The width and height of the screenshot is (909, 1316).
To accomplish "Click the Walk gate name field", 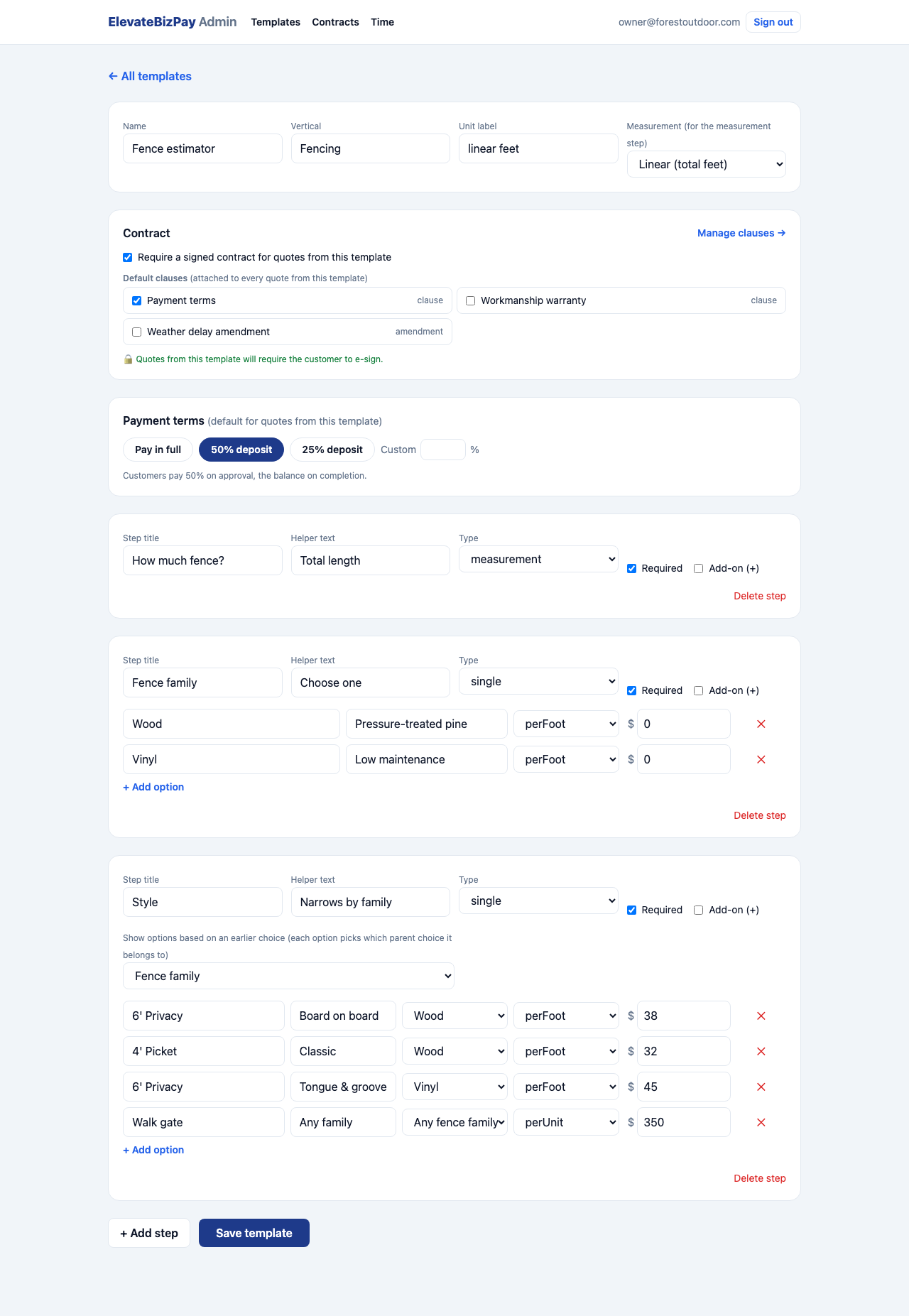I will pos(204,1122).
